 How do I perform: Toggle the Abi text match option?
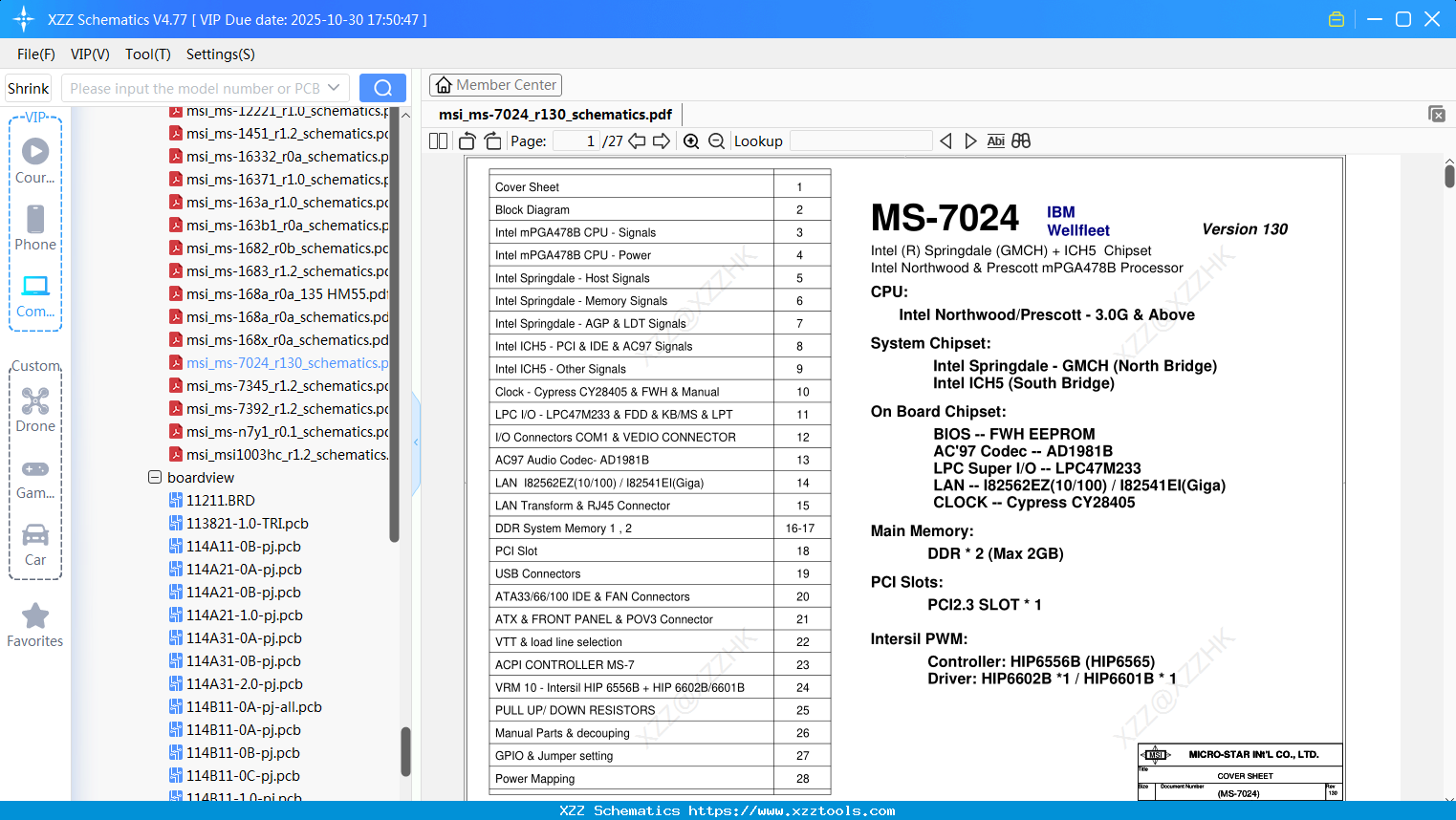click(995, 141)
